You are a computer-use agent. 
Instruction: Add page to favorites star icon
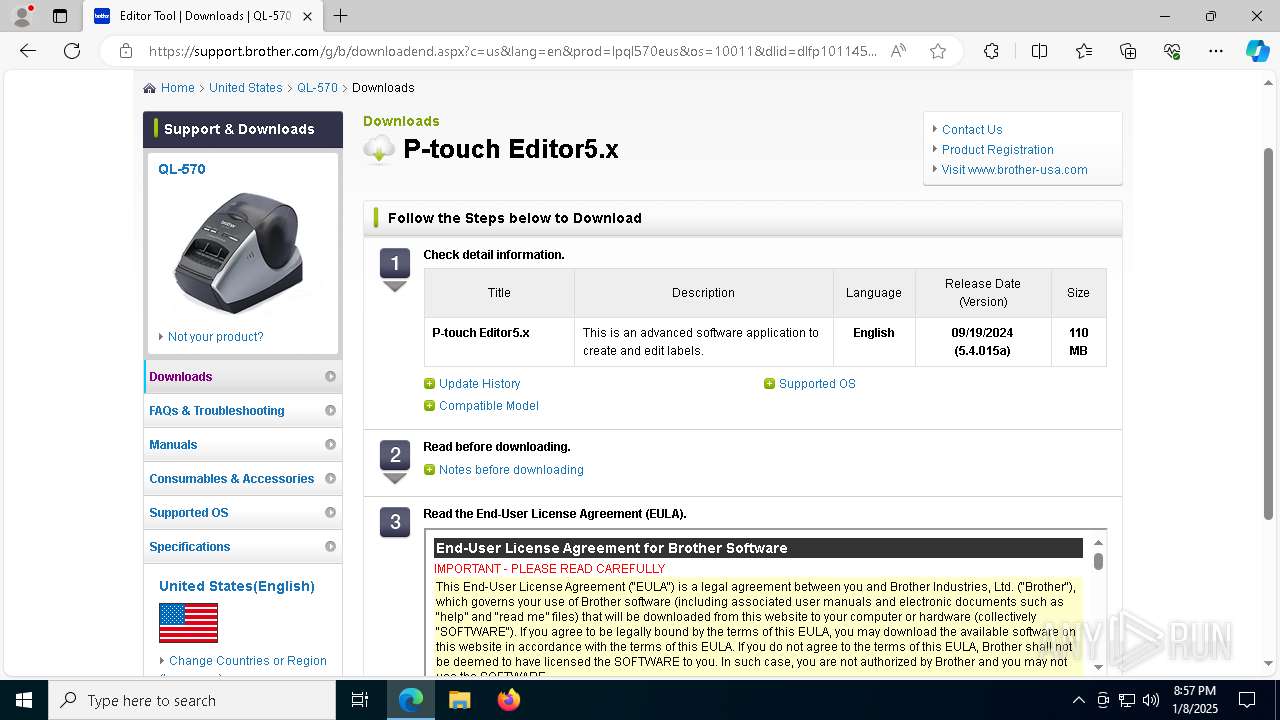pos(938,51)
